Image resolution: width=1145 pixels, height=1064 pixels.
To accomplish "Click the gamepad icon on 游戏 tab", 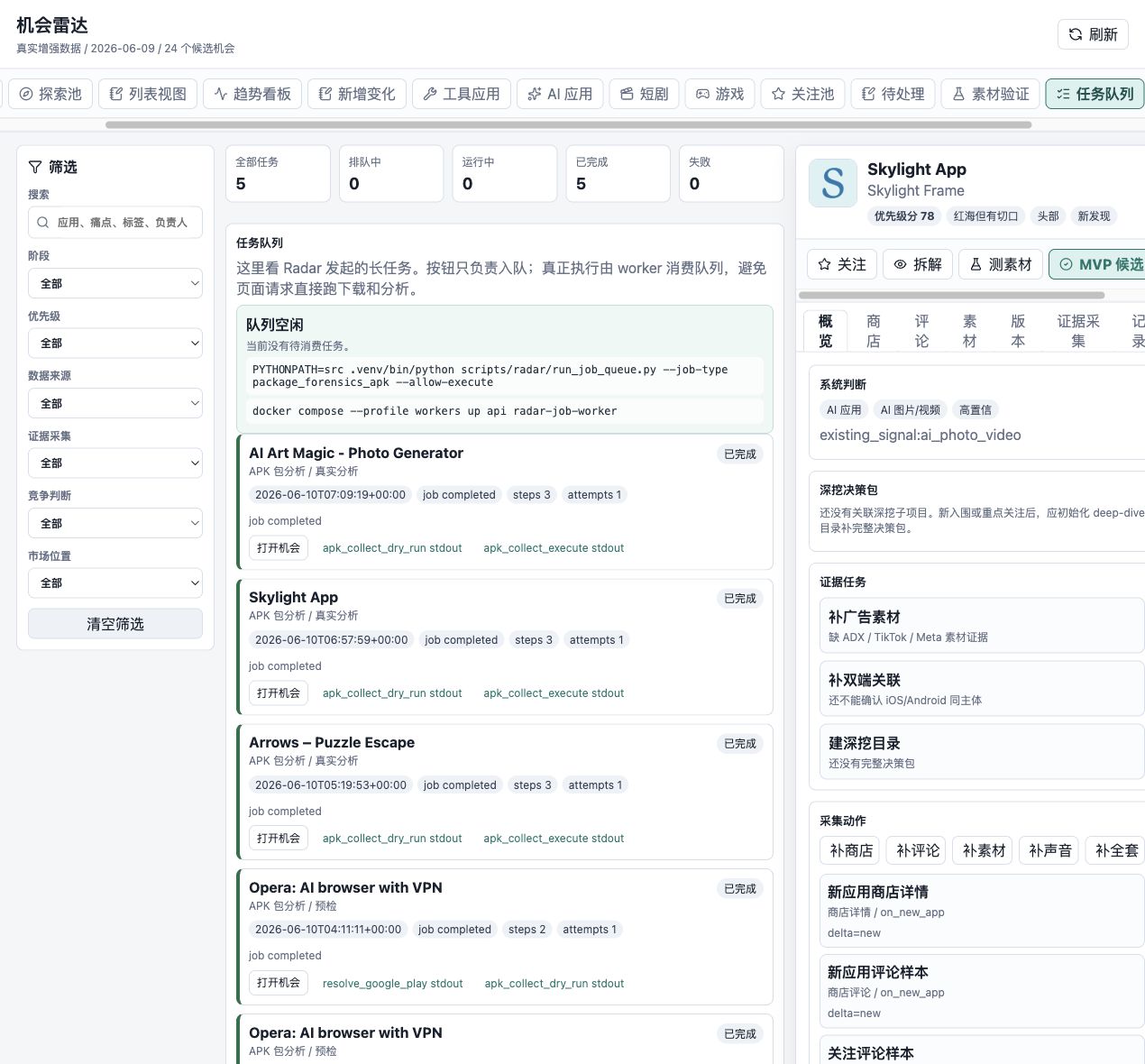I will tap(703, 94).
